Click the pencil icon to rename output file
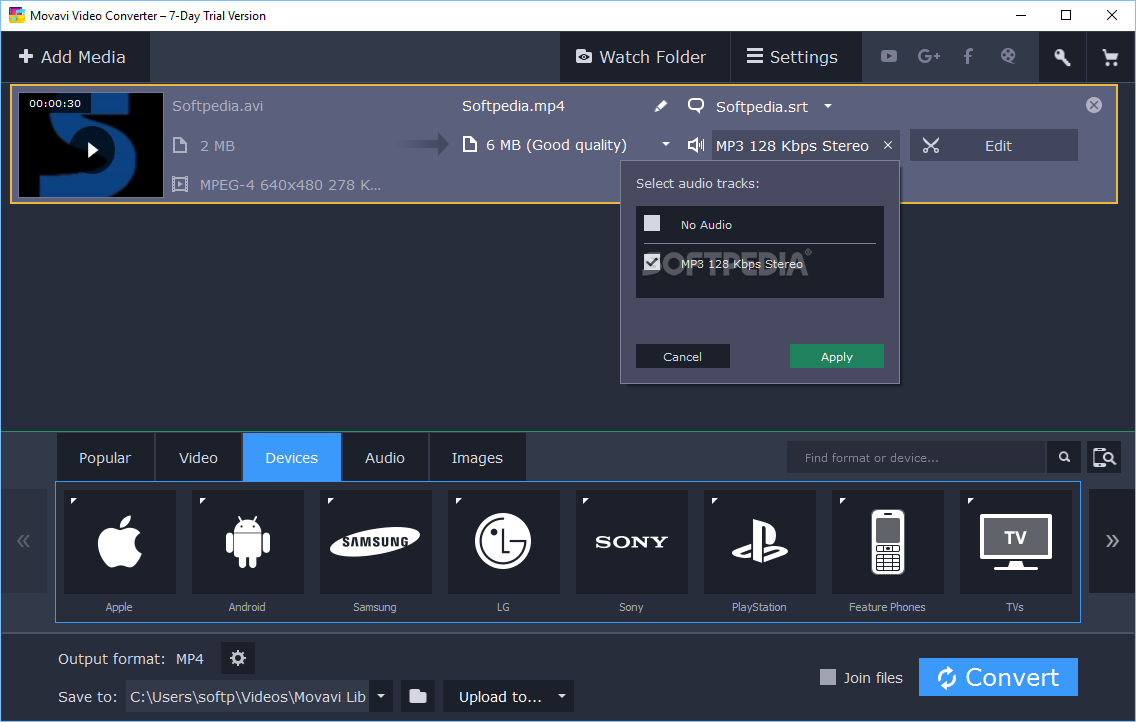The width and height of the screenshot is (1136, 722). coord(660,106)
